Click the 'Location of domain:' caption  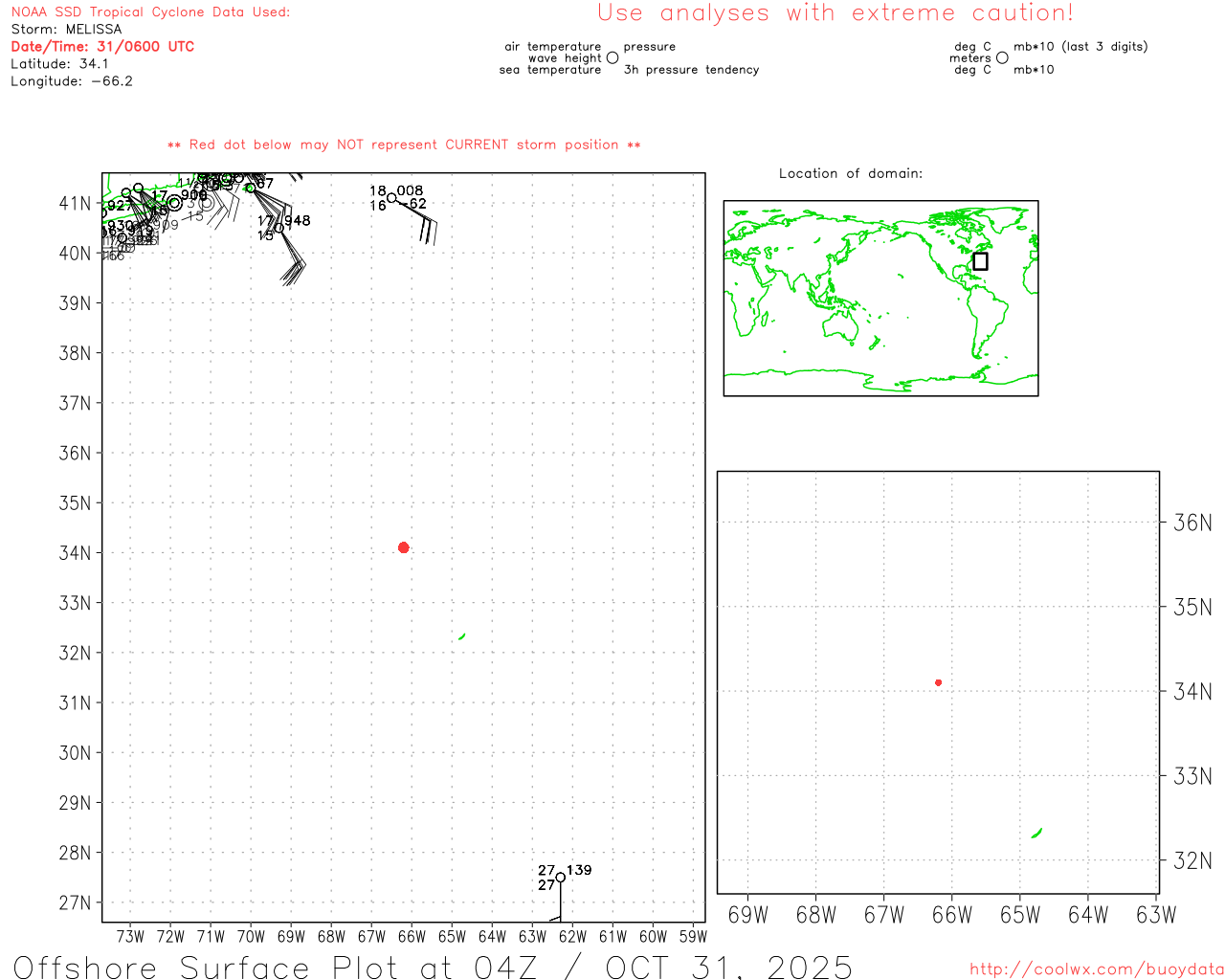click(850, 174)
